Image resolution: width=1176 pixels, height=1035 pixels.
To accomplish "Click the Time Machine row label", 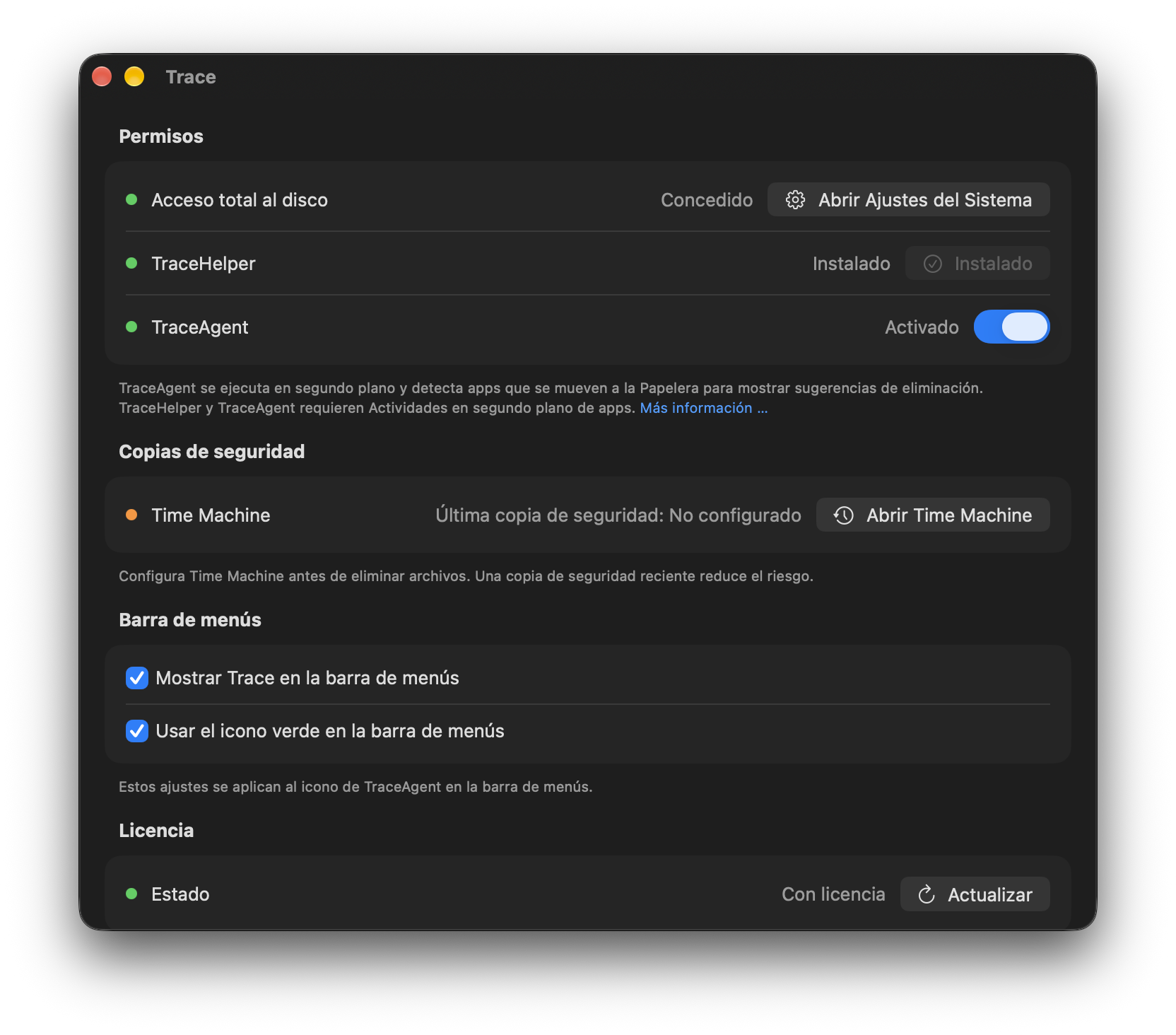I will click(211, 515).
